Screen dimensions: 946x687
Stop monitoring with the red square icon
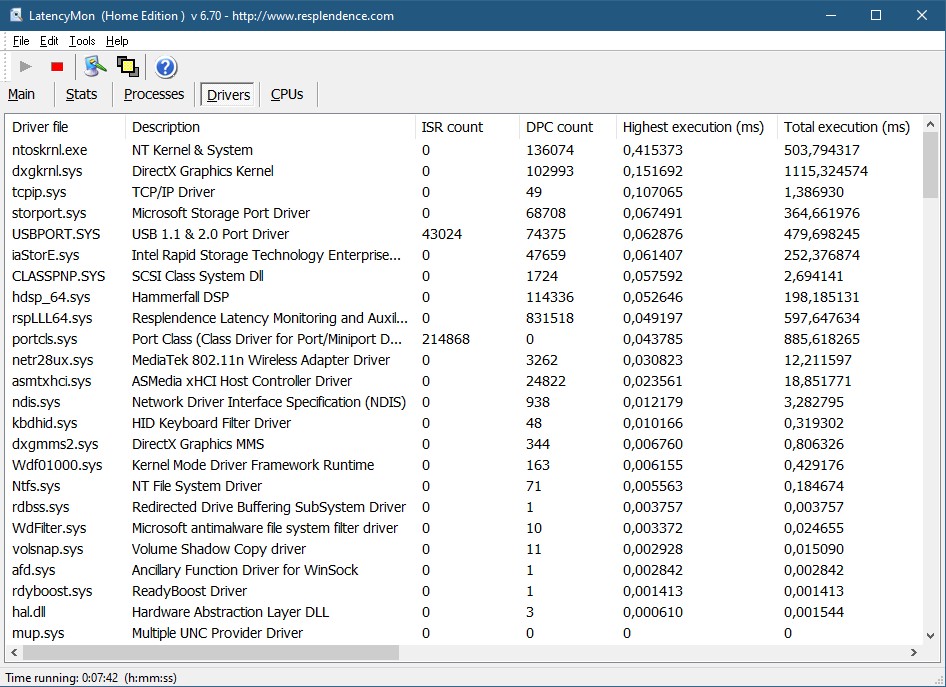[57, 67]
